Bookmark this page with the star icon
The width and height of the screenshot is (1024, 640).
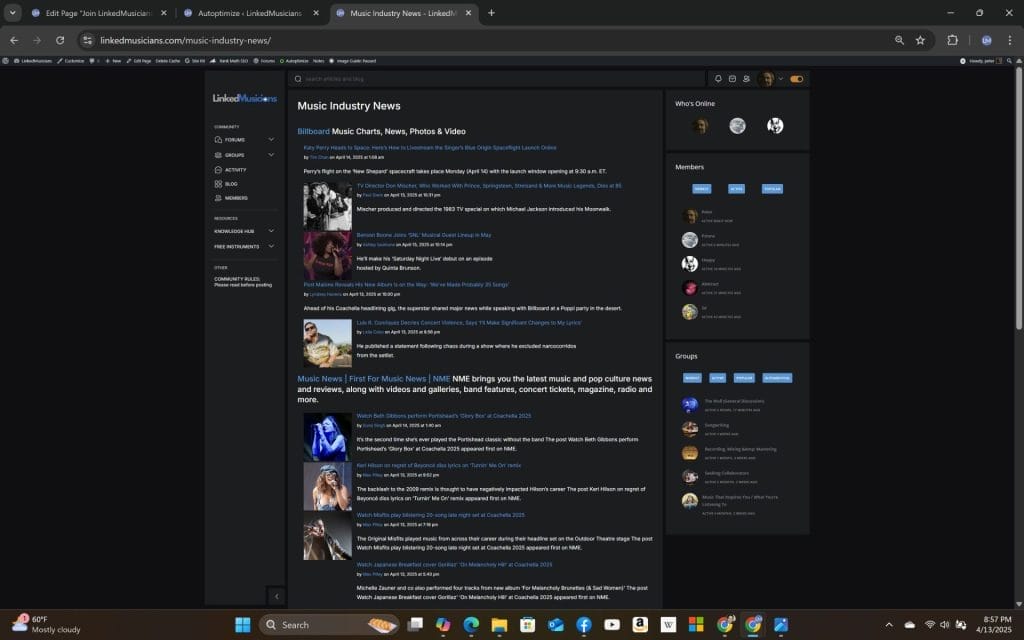pos(920,40)
